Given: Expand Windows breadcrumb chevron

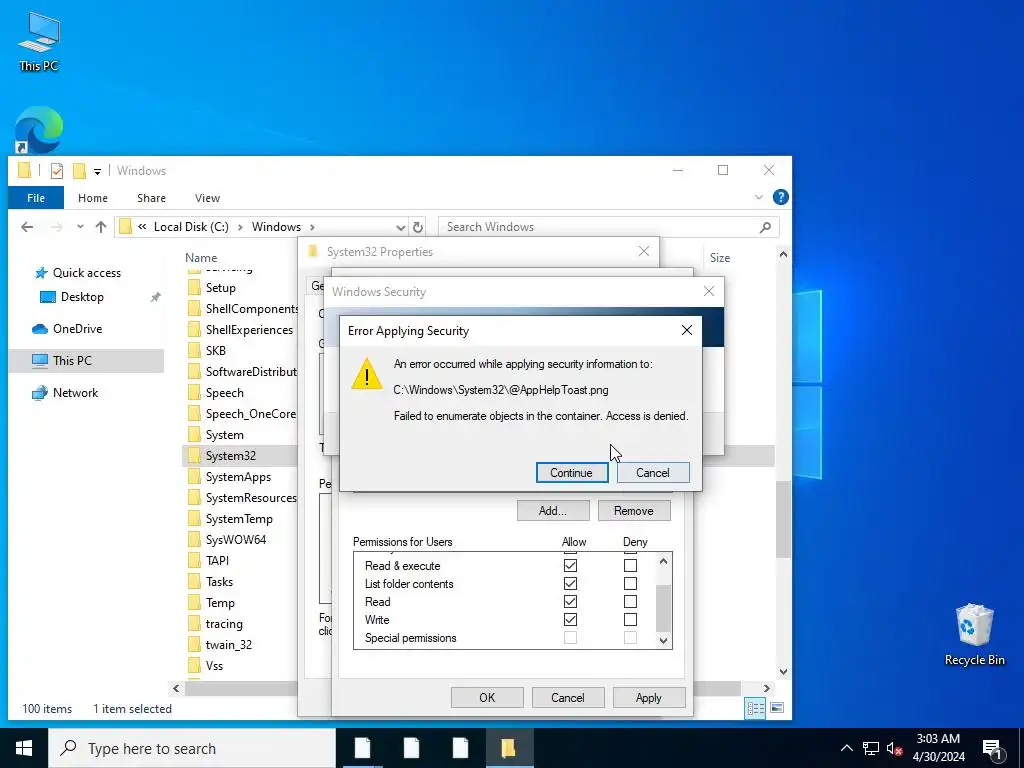Looking at the screenshot, I should [x=312, y=227].
